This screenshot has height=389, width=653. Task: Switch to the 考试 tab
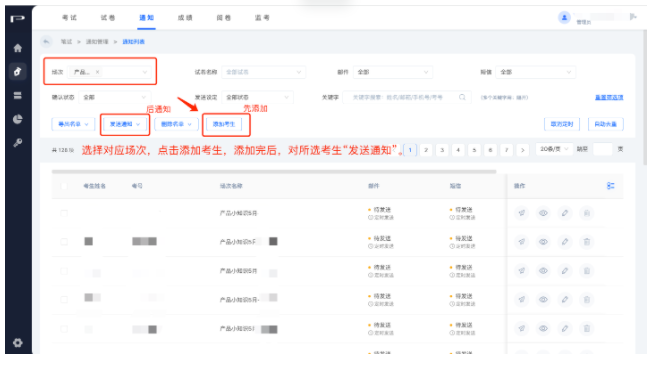pos(69,17)
